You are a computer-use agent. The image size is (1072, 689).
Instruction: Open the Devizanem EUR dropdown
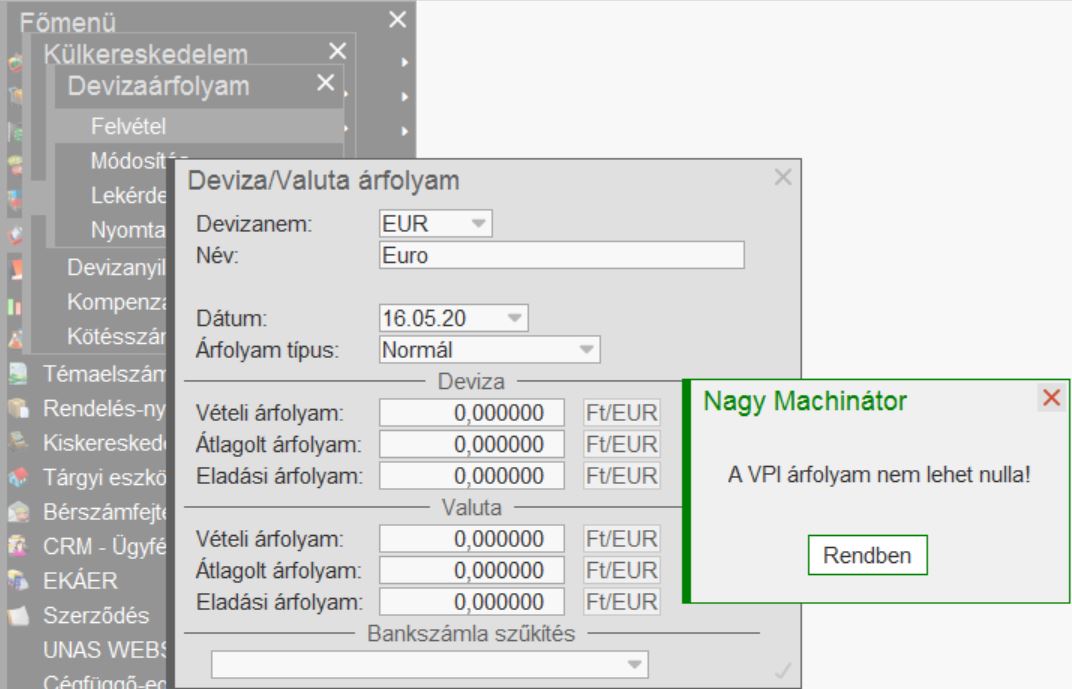478,224
